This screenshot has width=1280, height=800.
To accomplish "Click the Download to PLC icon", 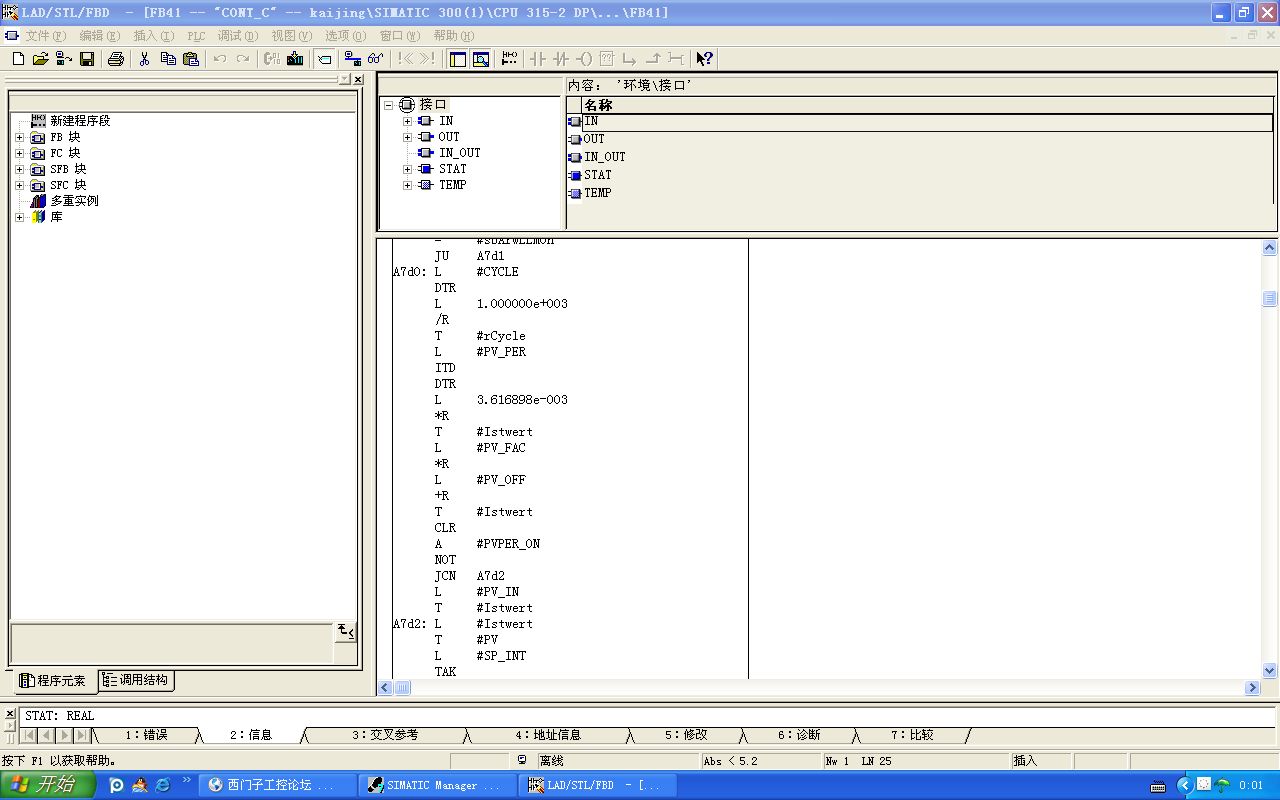I will pyautogui.click(x=295, y=59).
